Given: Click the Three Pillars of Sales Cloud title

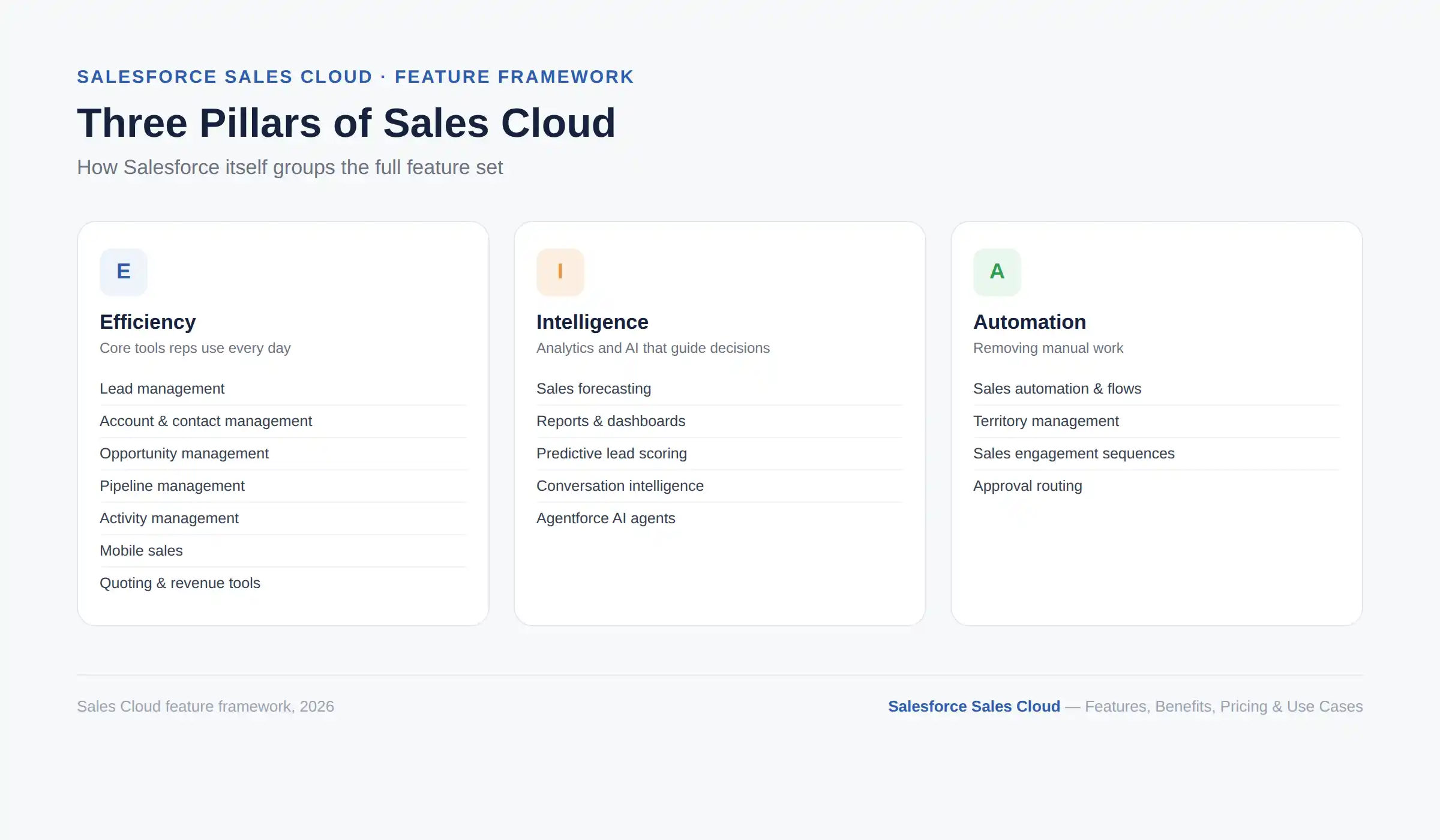Looking at the screenshot, I should [346, 123].
